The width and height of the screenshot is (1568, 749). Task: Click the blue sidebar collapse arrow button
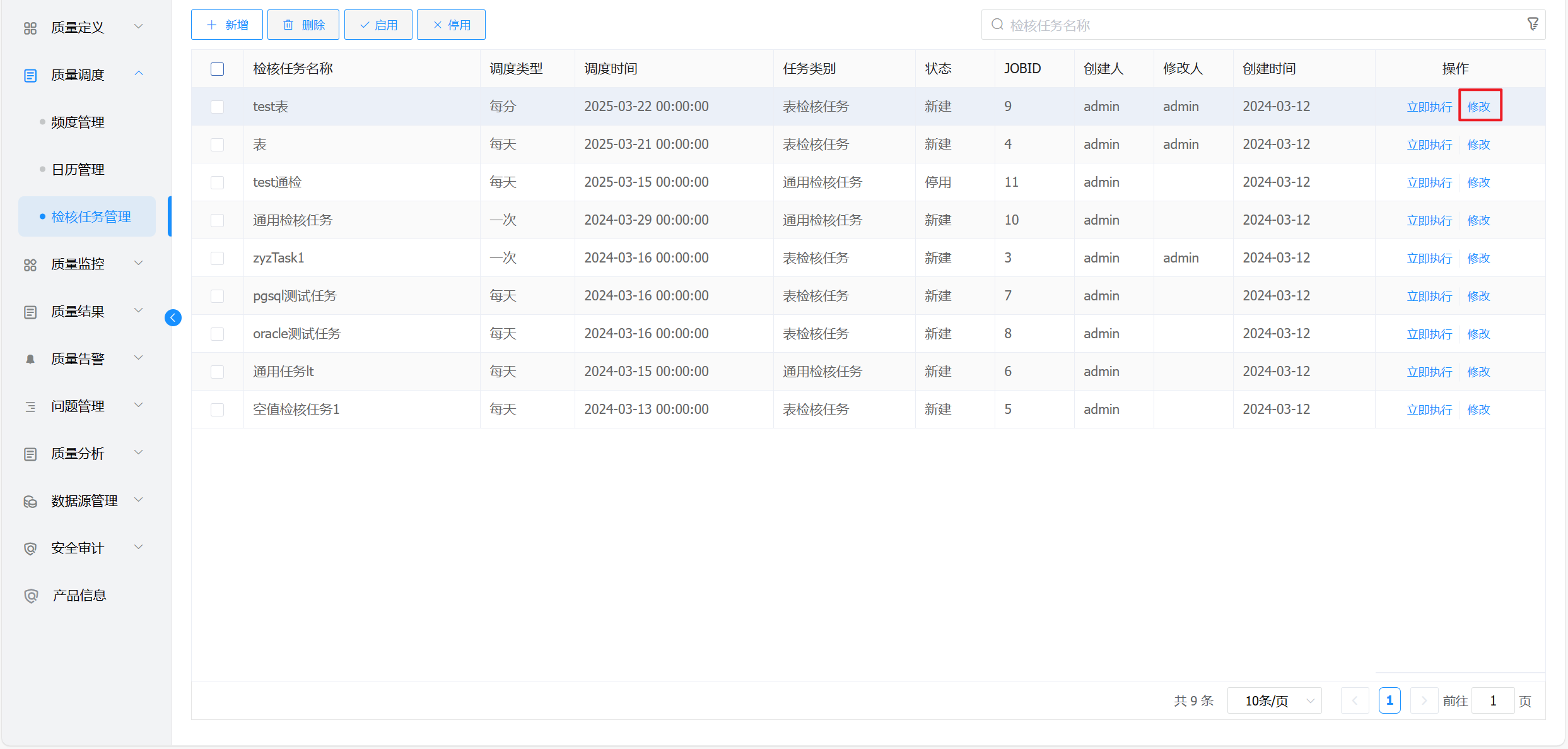click(173, 317)
